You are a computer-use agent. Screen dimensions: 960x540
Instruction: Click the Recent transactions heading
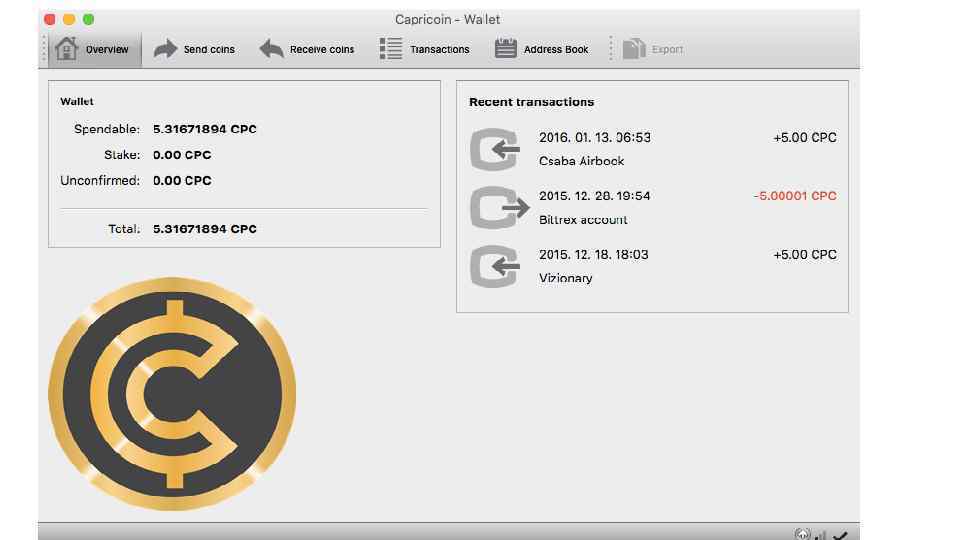(x=531, y=102)
